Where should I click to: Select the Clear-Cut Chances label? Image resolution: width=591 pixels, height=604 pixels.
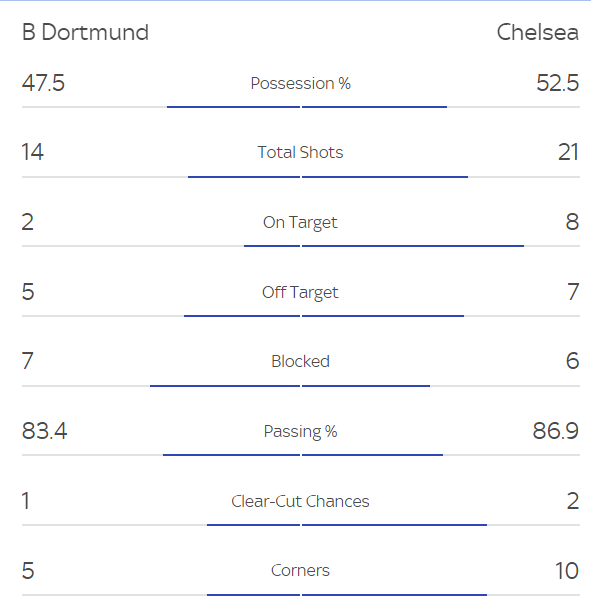(x=301, y=501)
